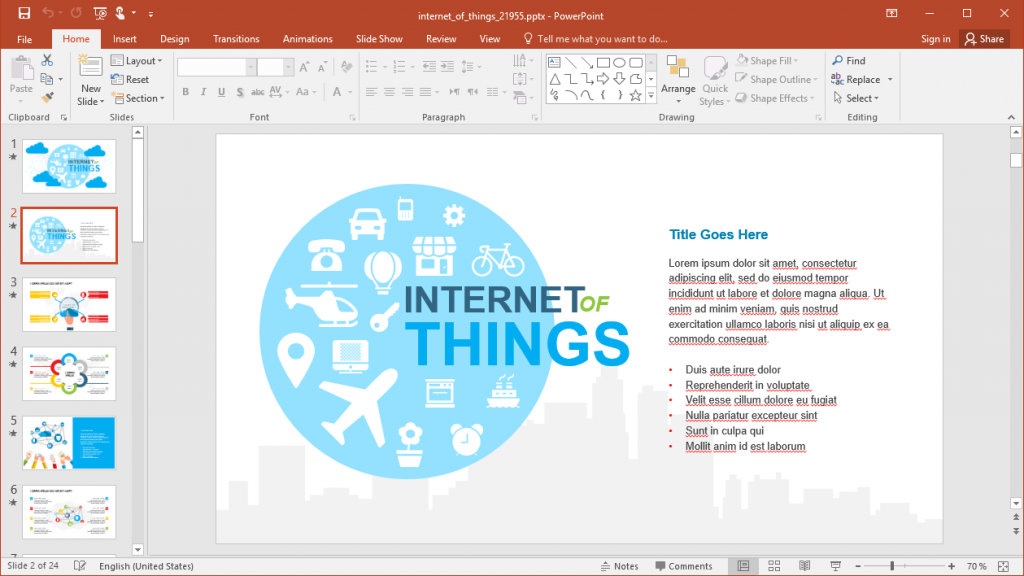Start slide show from Quick Access Toolbar
Image resolution: width=1024 pixels, height=576 pixels.
point(100,15)
